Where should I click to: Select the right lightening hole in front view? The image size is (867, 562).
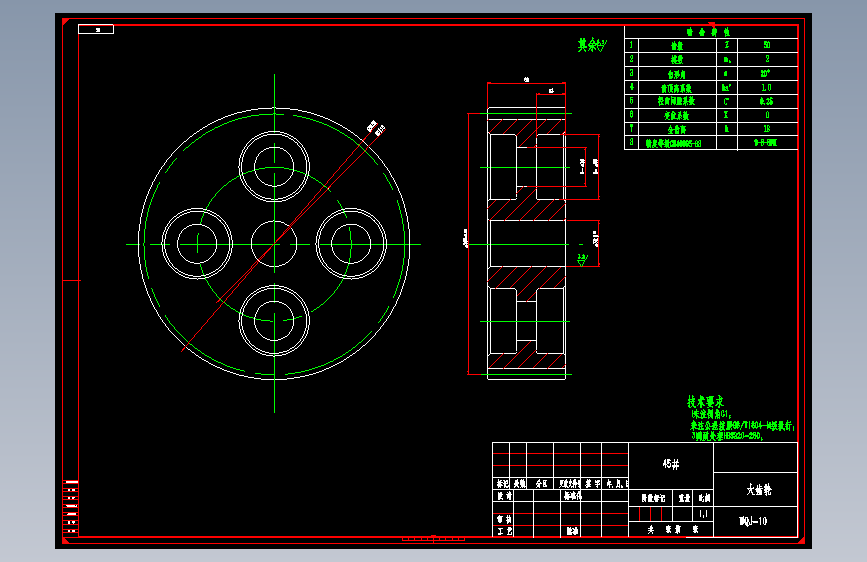(351, 244)
